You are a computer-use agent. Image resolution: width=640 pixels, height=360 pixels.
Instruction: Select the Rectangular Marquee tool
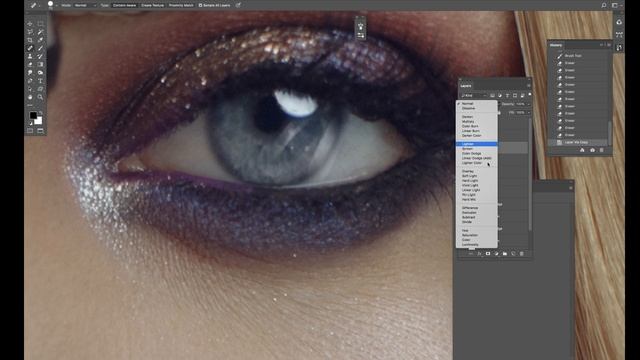click(x=40, y=24)
